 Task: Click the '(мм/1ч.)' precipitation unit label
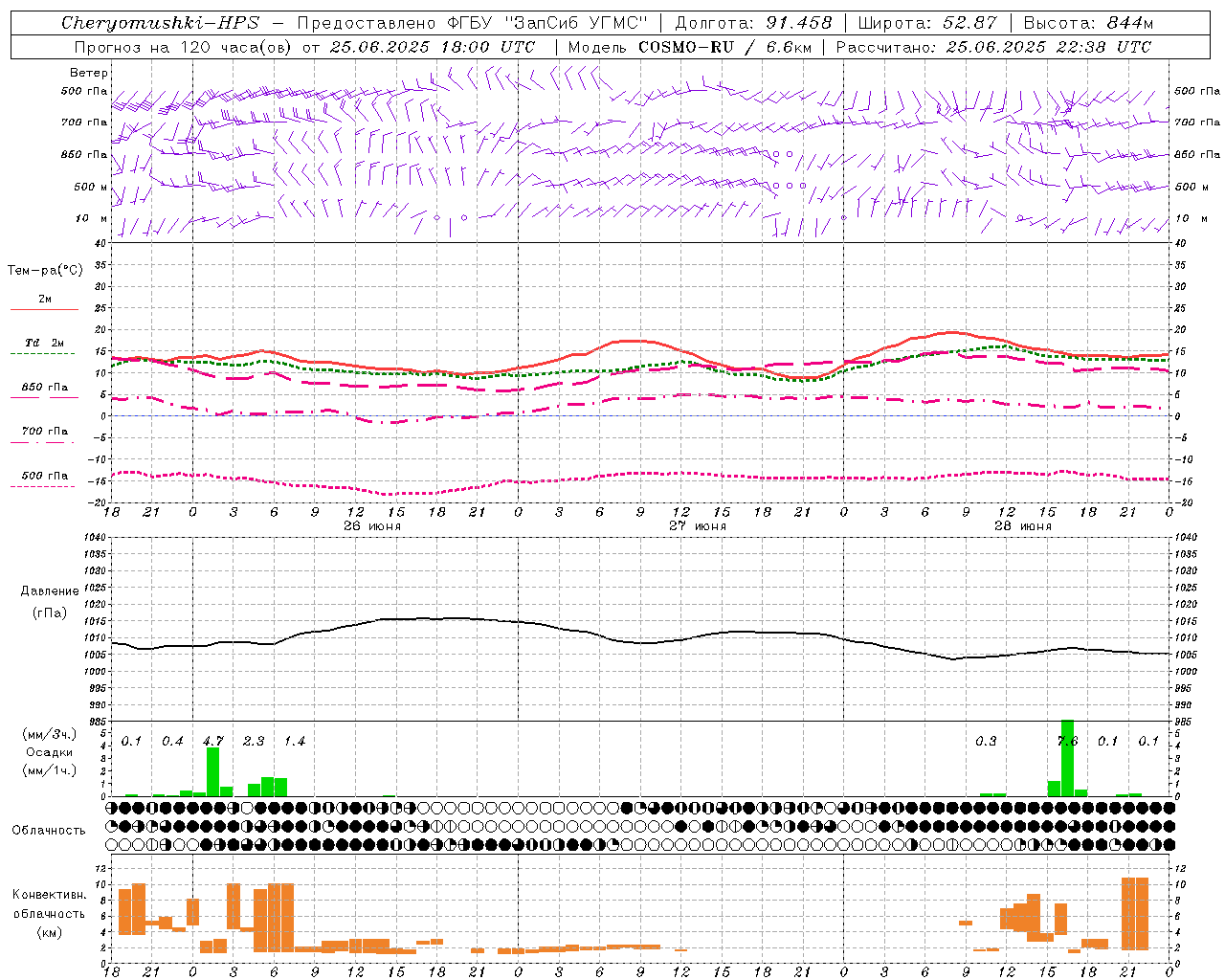pos(49,770)
